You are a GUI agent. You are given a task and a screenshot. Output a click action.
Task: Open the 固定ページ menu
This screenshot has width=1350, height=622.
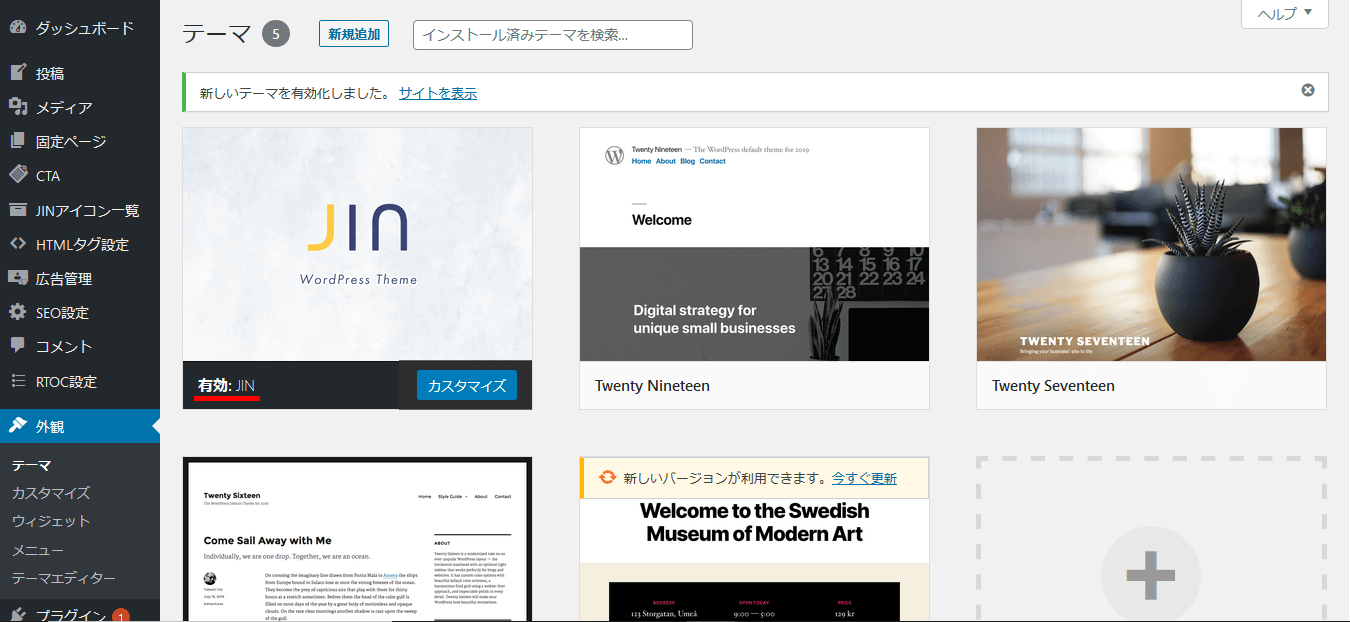(71, 141)
